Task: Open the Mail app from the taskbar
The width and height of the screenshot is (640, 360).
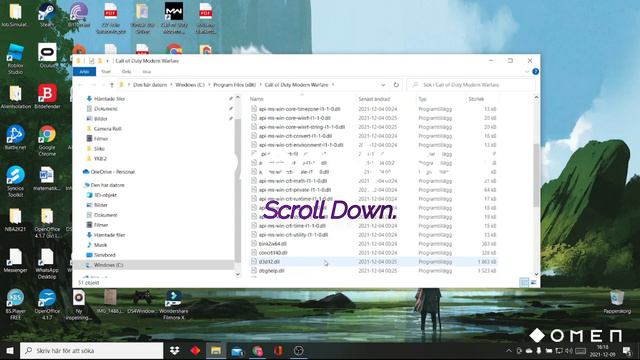Action: tap(237, 351)
